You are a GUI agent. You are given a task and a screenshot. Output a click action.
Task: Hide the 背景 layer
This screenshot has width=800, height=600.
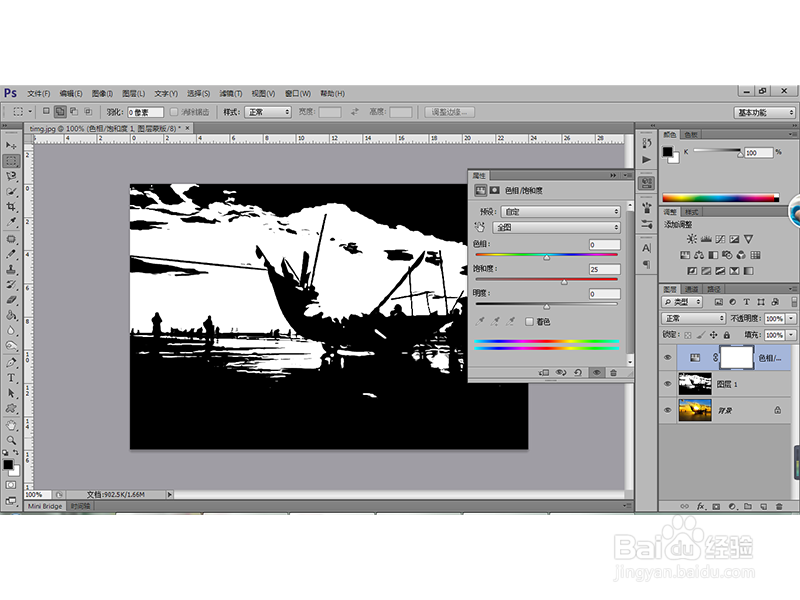(667, 410)
